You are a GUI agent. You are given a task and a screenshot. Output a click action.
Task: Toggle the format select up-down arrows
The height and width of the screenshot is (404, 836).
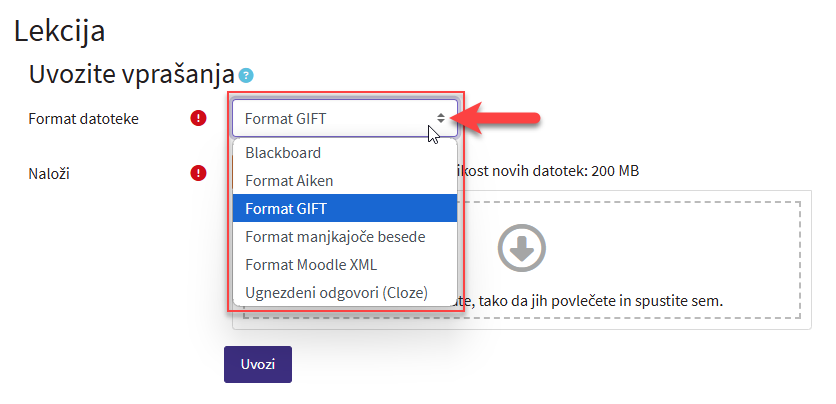pyautogui.click(x=441, y=119)
